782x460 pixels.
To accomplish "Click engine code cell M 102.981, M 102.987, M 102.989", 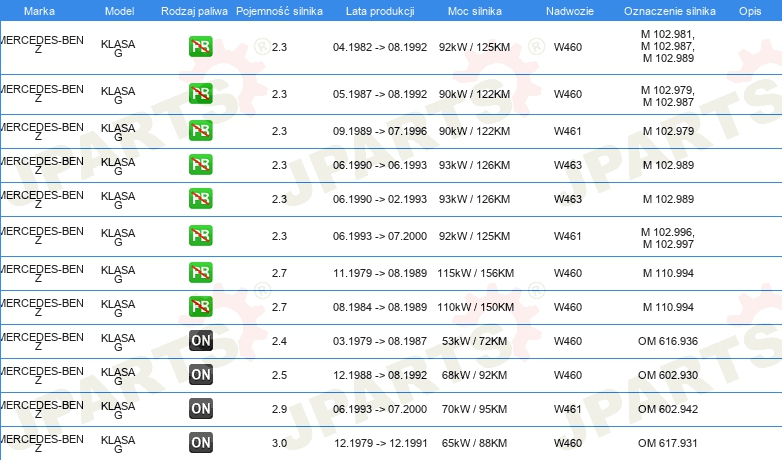I will (x=668, y=46).
